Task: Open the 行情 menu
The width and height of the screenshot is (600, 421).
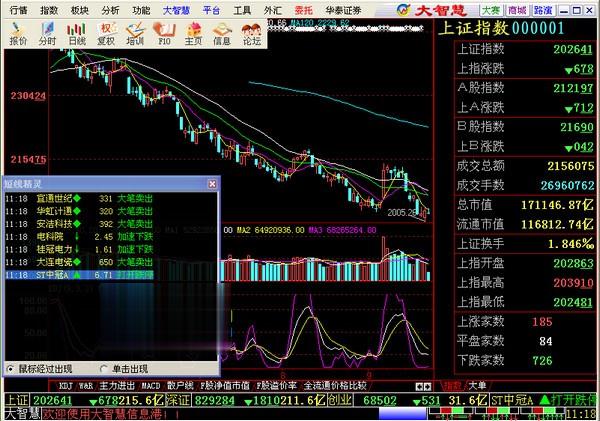Action: tap(18, 10)
